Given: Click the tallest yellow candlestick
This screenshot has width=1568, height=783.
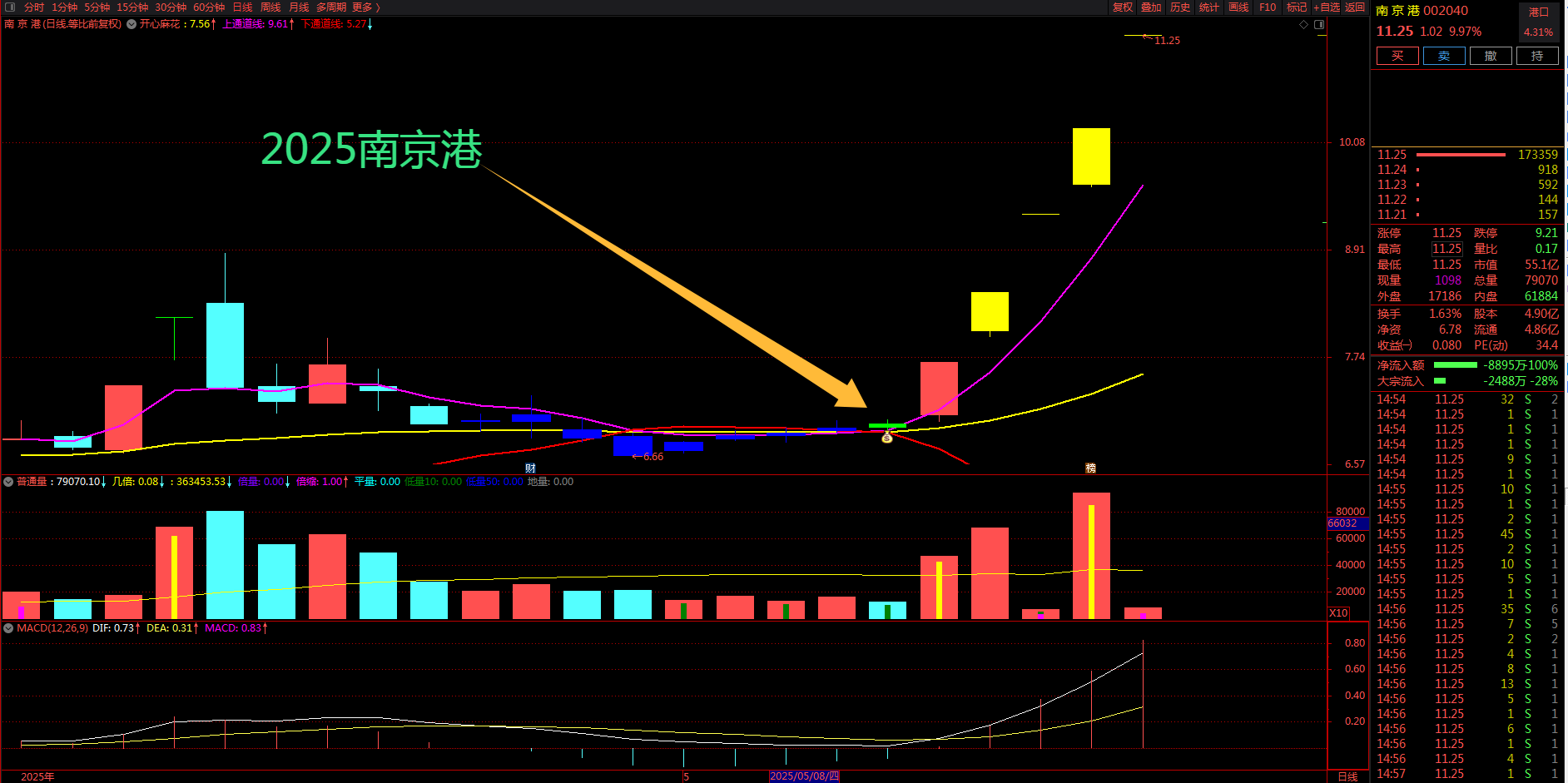Looking at the screenshot, I should 1091,156.
